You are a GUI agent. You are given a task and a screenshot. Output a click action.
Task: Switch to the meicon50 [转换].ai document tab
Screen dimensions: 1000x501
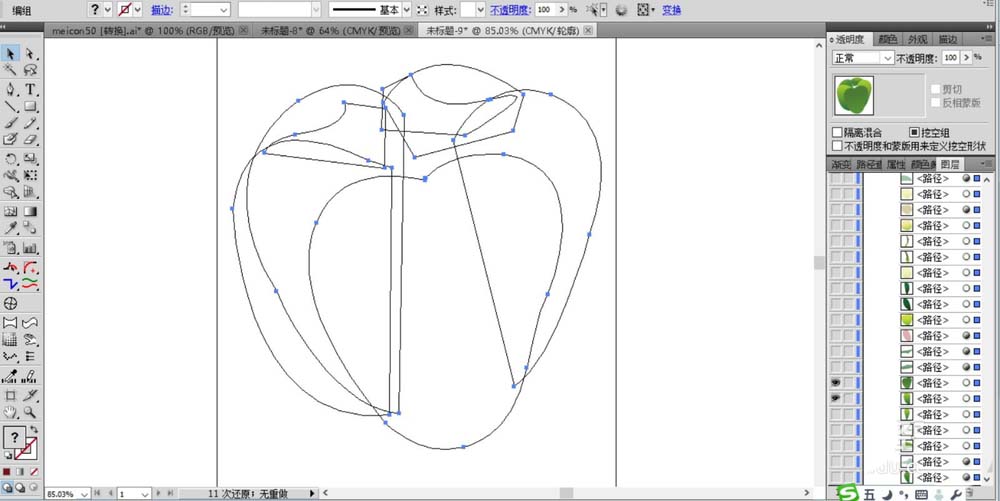[142, 31]
